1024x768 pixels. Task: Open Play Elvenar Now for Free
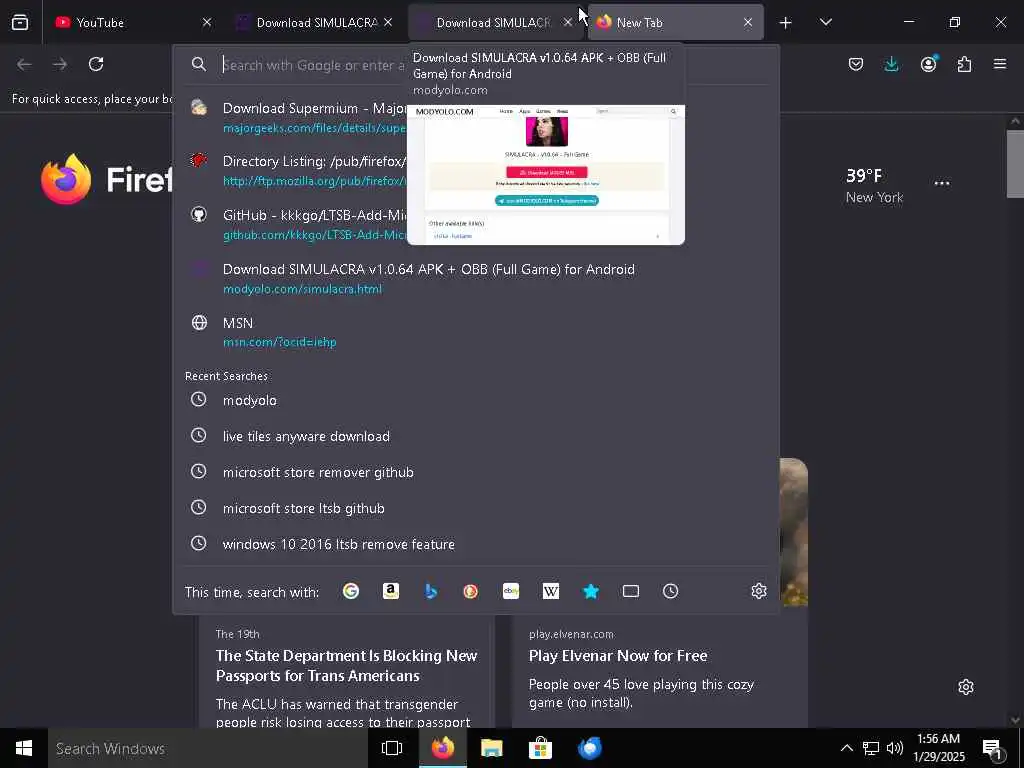[618, 656]
